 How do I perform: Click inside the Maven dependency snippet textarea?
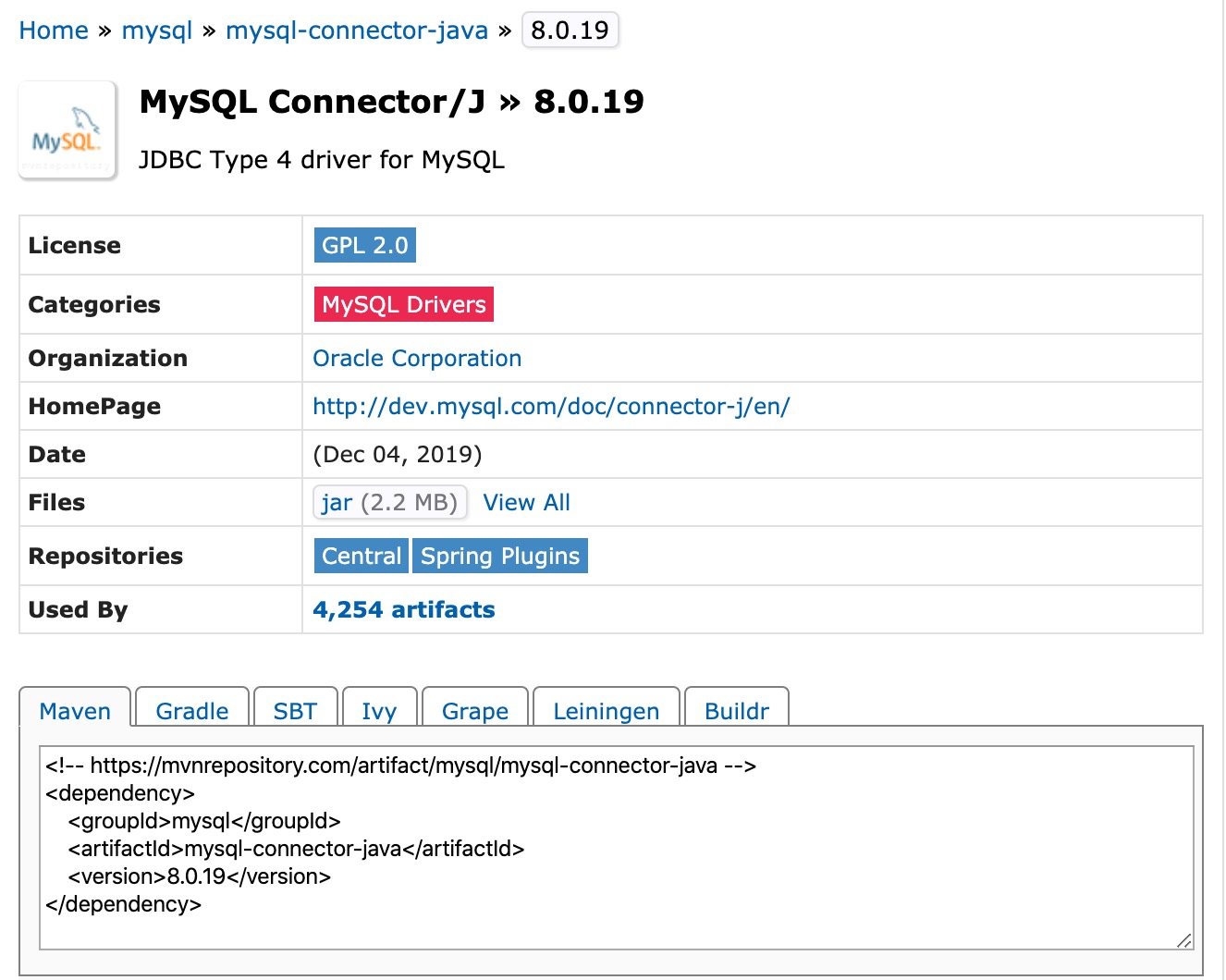(617, 848)
